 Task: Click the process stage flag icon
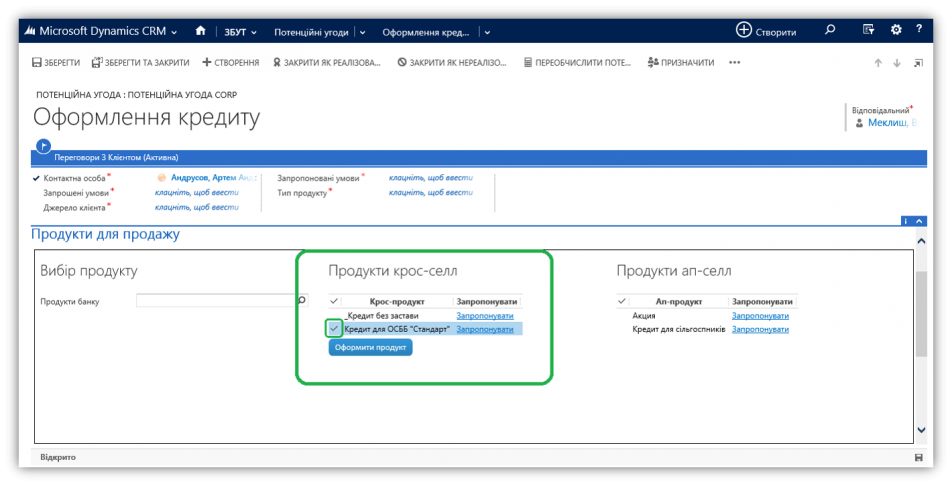pos(43,146)
